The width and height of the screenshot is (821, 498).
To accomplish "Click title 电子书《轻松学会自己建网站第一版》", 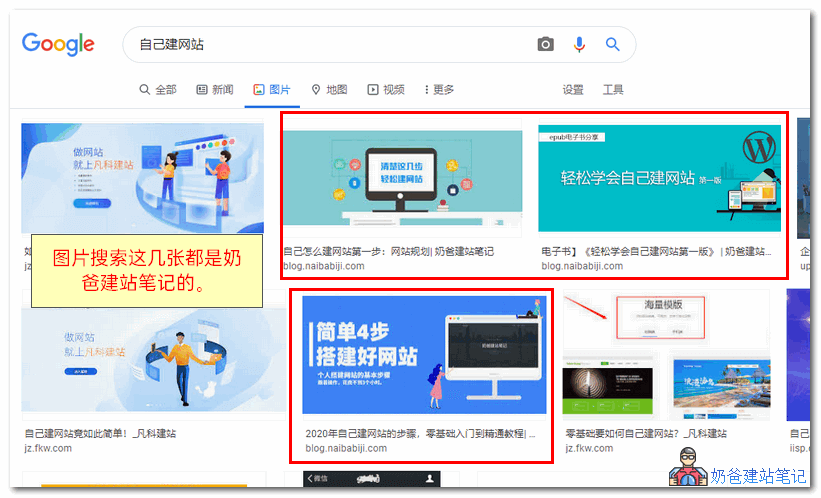I will [656, 251].
